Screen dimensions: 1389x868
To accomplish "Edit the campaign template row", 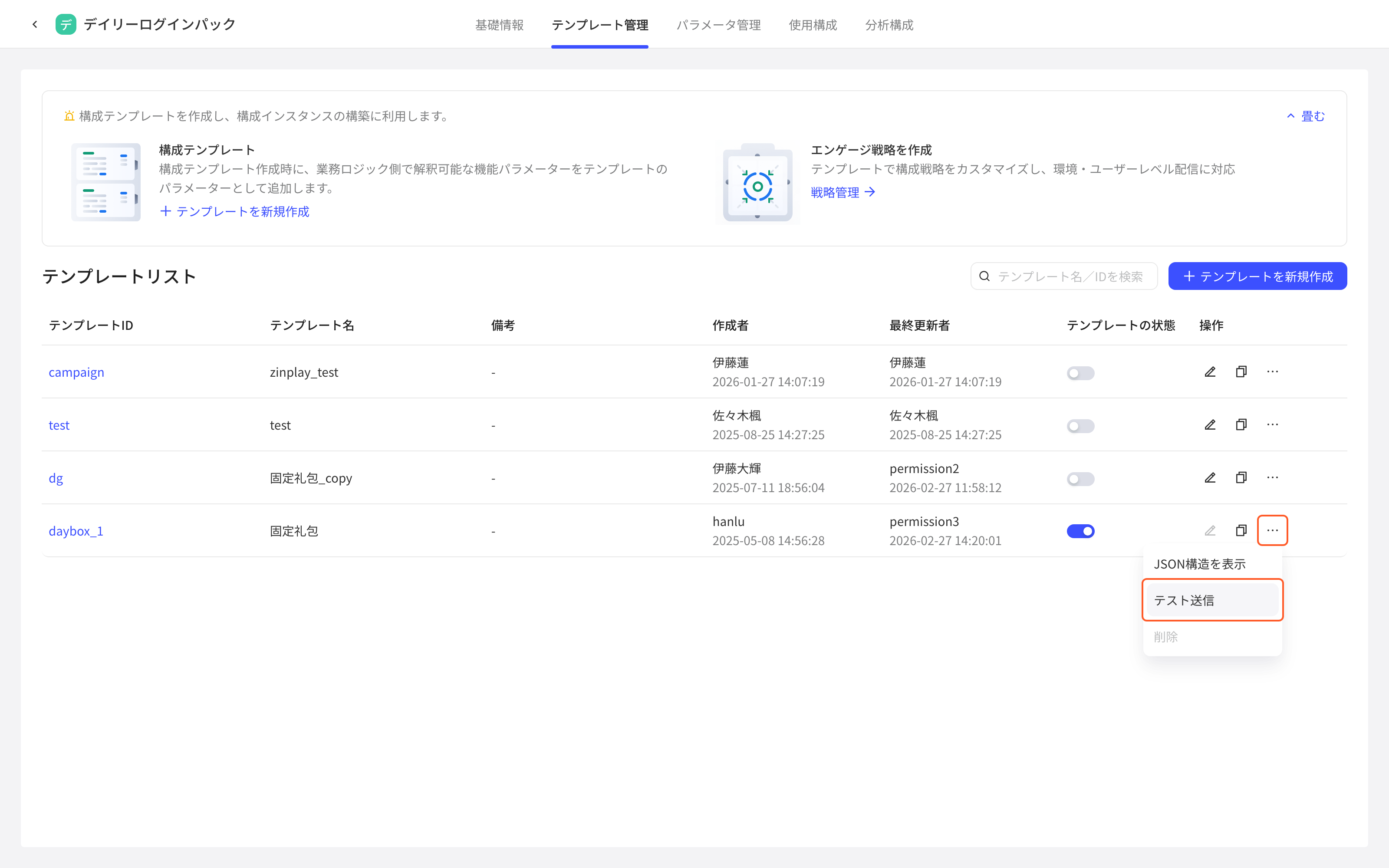I will point(1210,372).
